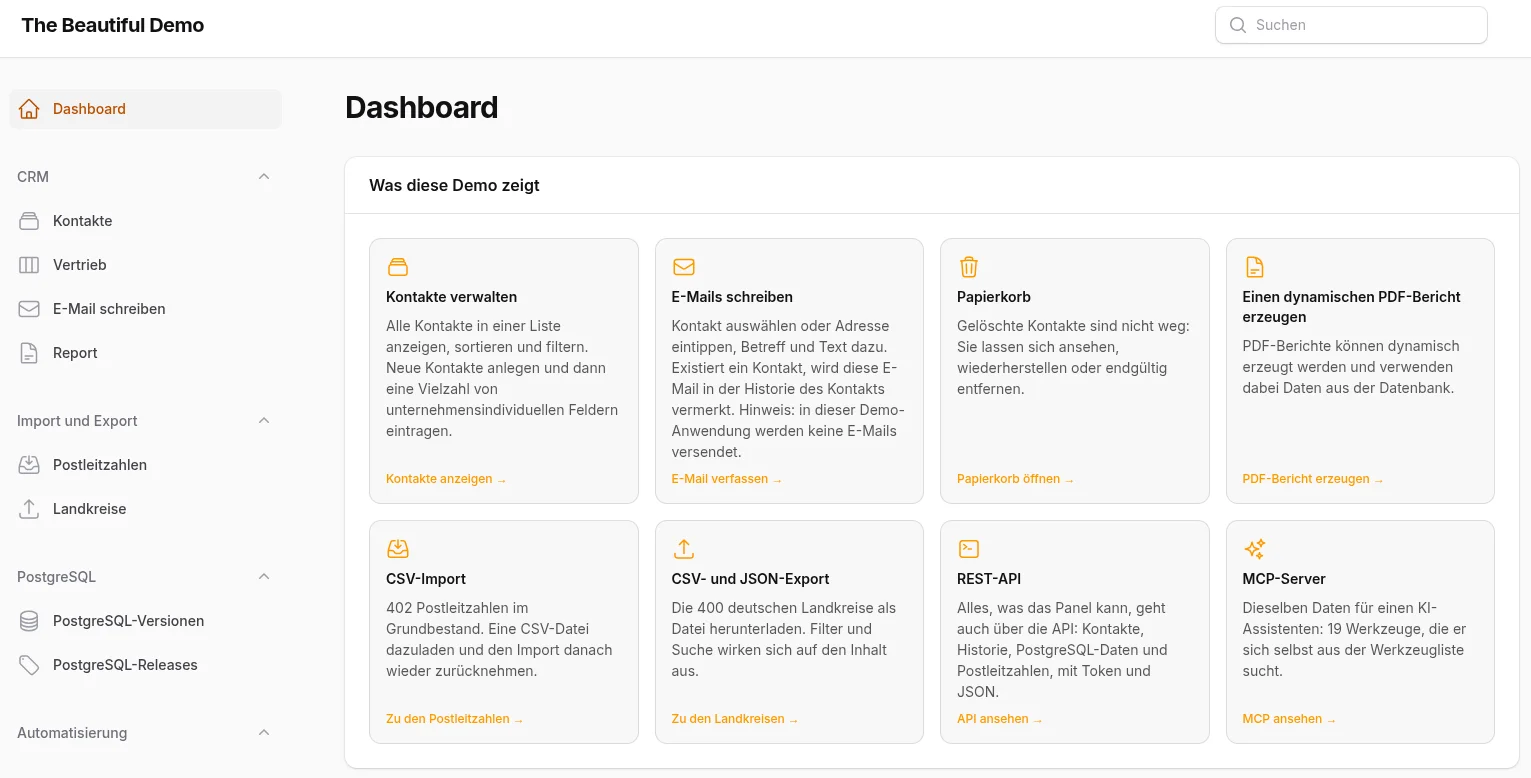The height and width of the screenshot is (778, 1531).
Task: Click the sparkles icon on MCP-Server card
Action: click(1254, 549)
